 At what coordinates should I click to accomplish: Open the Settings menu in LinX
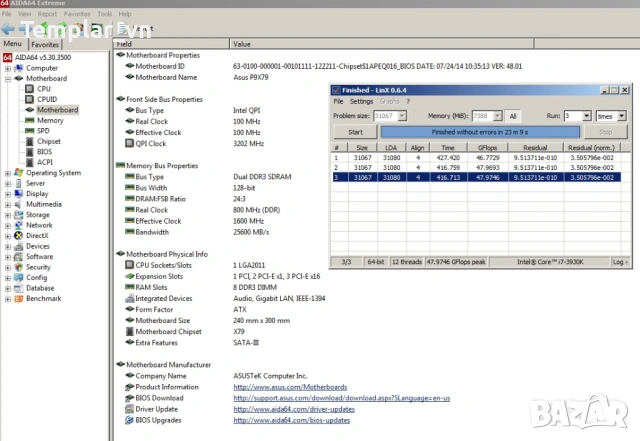[361, 101]
